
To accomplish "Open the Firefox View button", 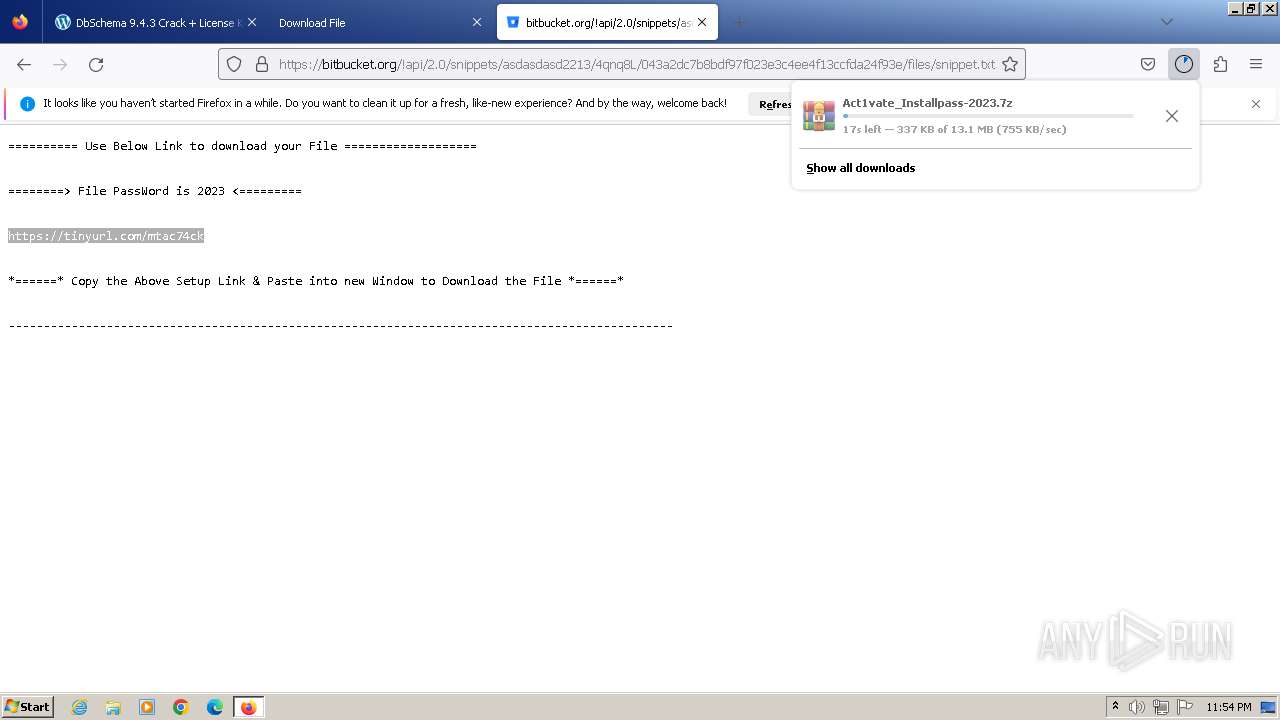I will 20,22.
